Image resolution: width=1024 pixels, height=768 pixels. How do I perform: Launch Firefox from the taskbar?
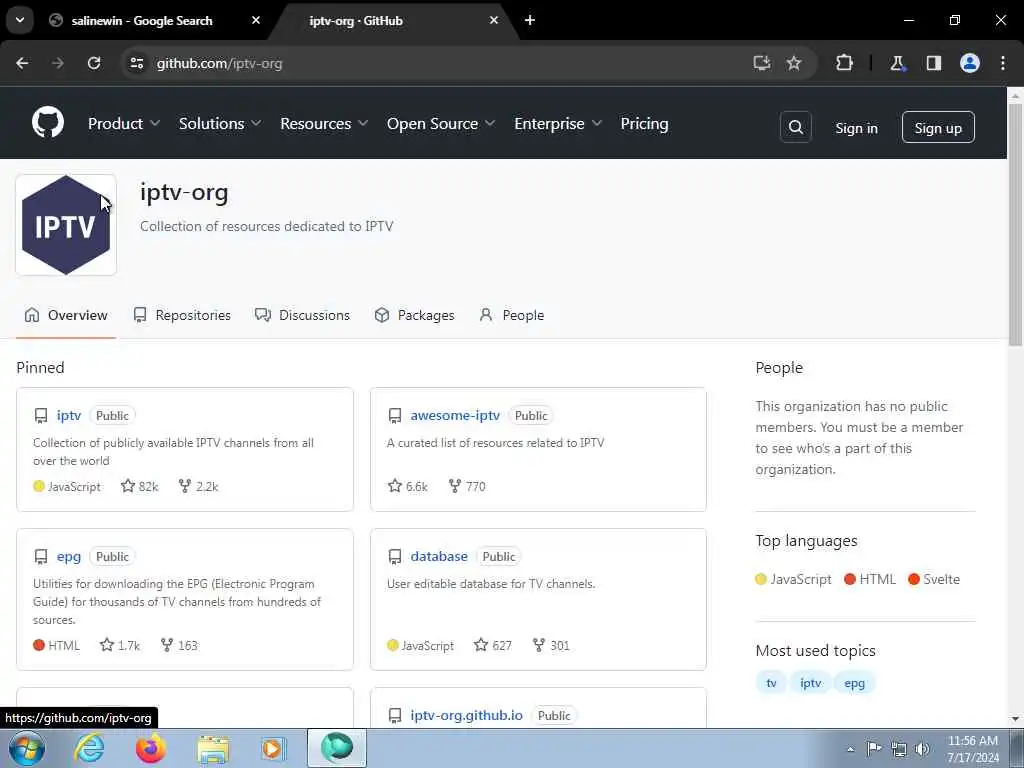[150, 748]
